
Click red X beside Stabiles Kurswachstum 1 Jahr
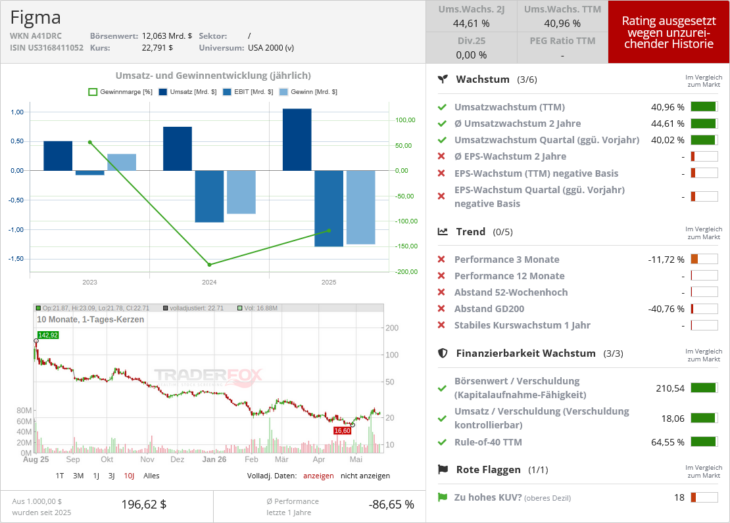pos(441,325)
